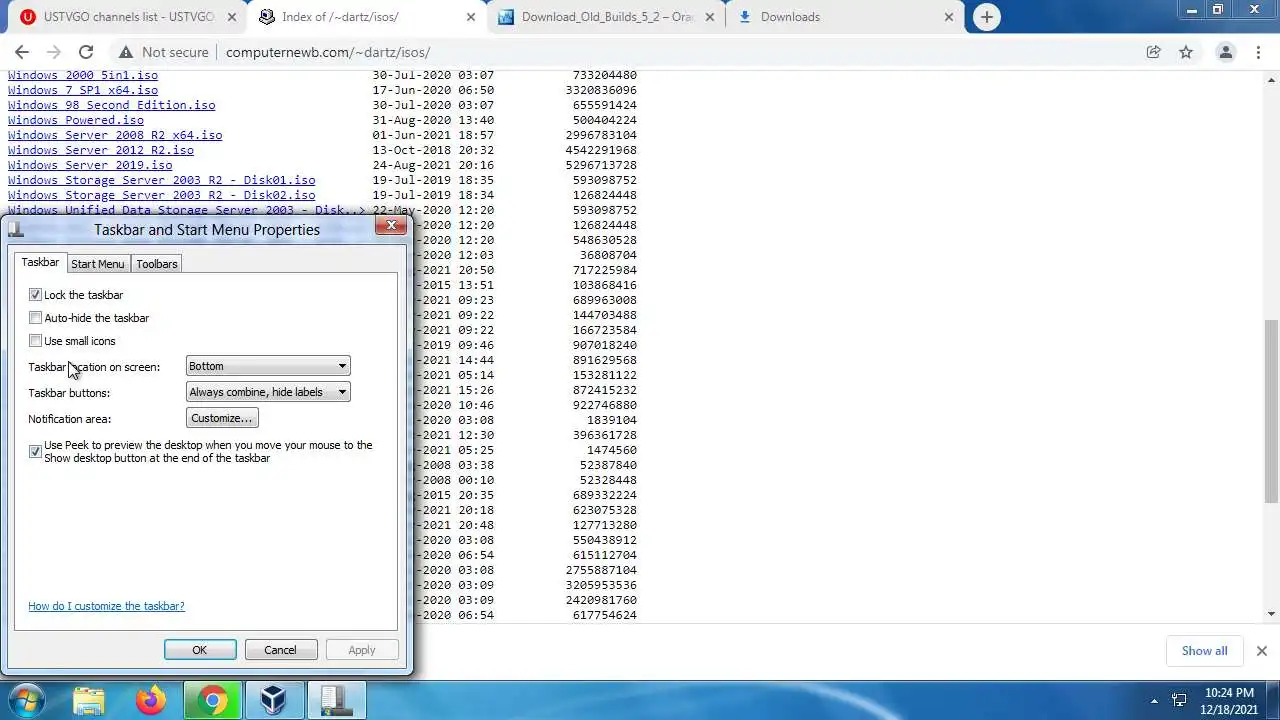The image size is (1280, 720).
Task: Toggle Use Peek to preview the desktop
Action: tap(36, 452)
